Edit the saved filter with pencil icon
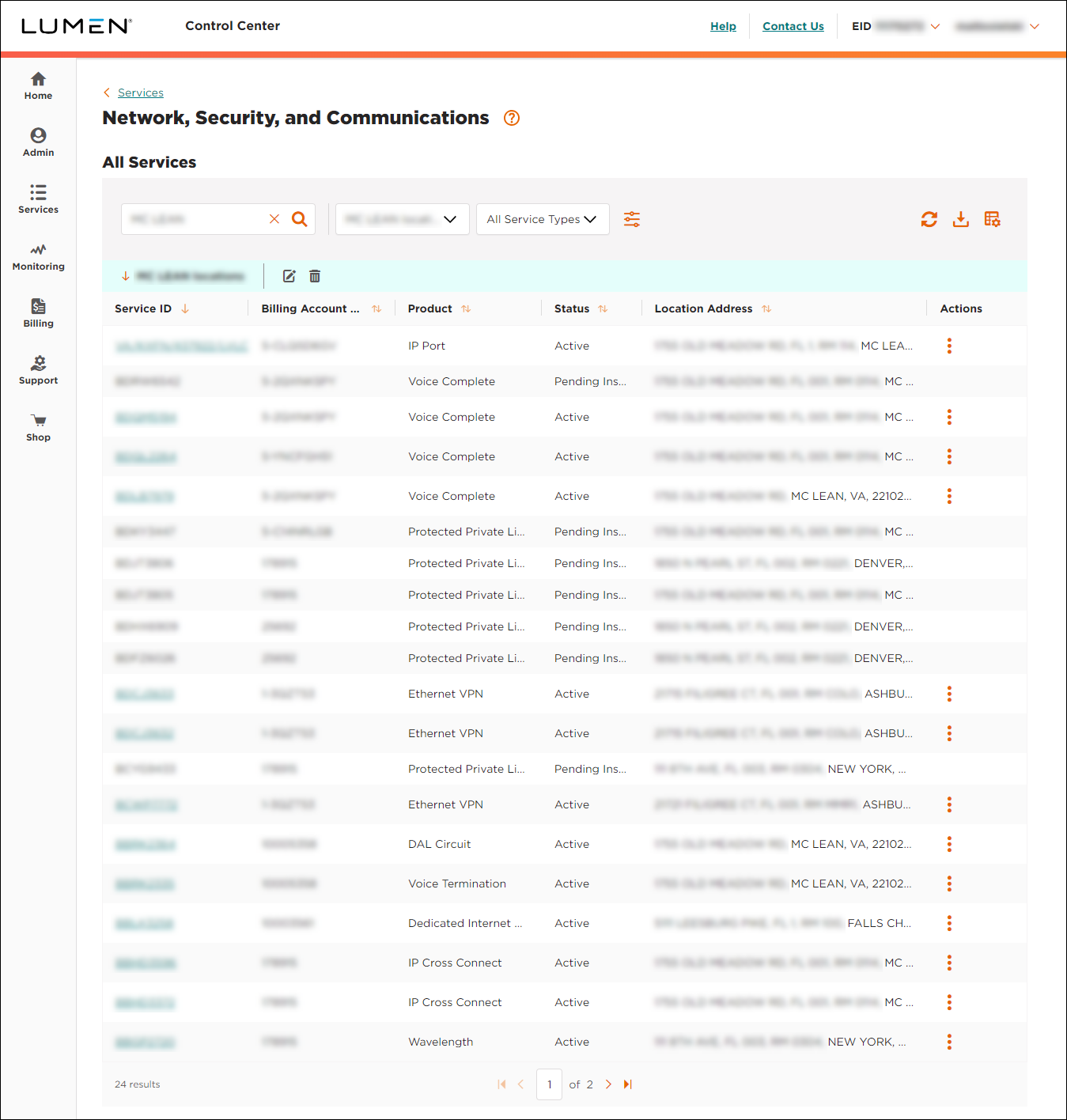1067x1120 pixels. tap(289, 276)
